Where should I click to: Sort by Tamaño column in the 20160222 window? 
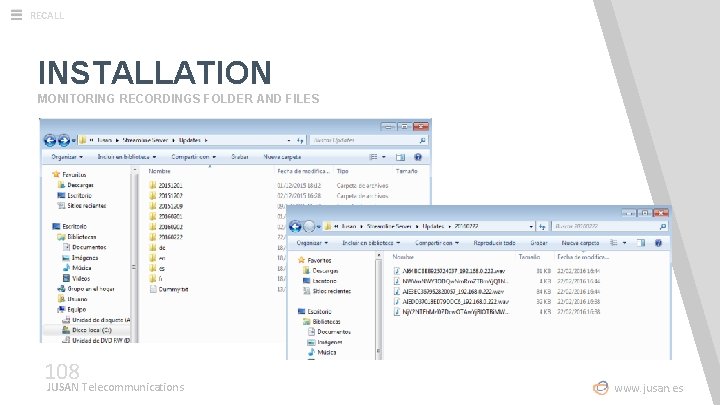click(529, 257)
